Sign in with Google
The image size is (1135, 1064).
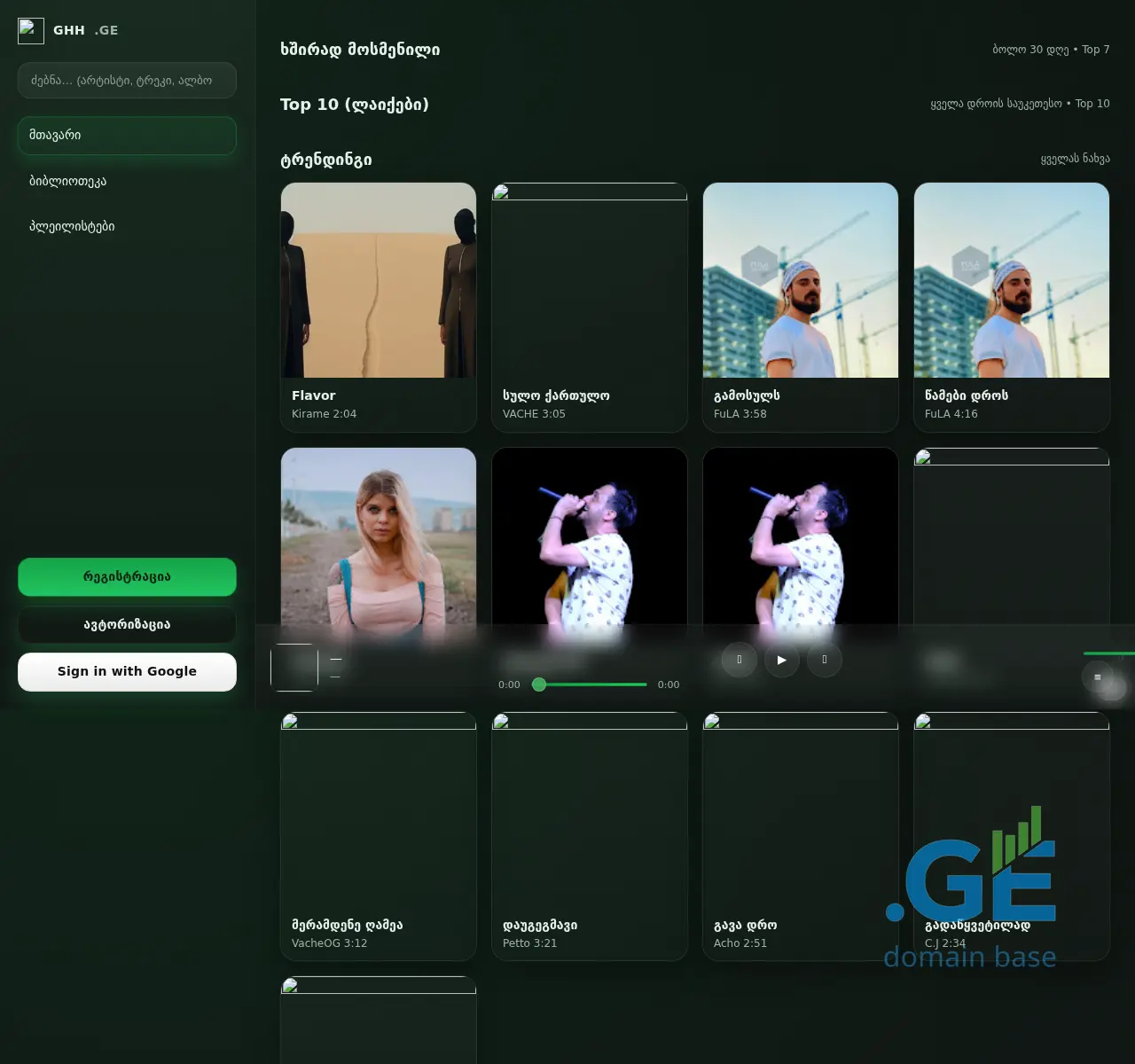(127, 671)
